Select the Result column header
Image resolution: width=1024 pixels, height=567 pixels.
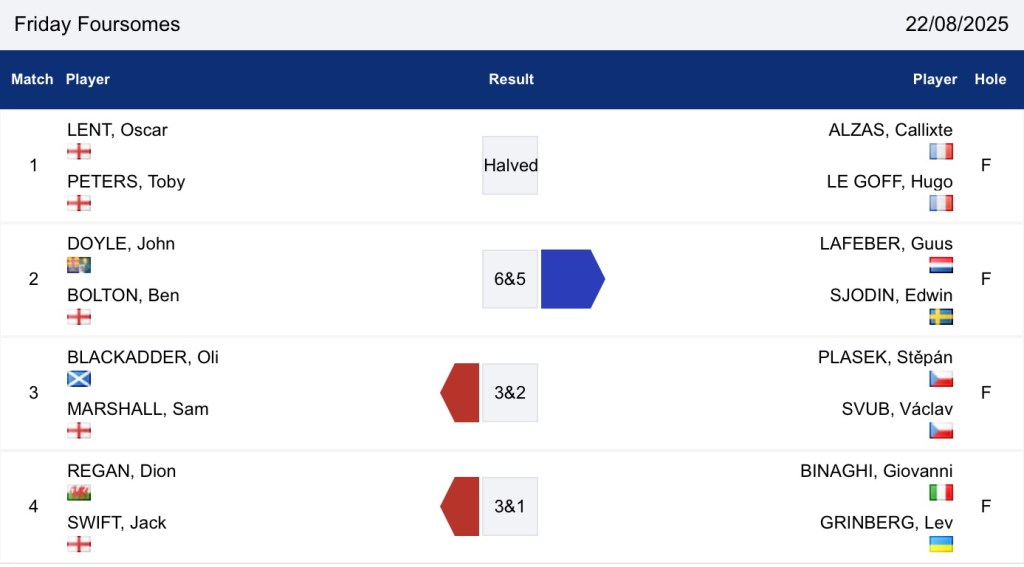pyautogui.click(x=511, y=79)
